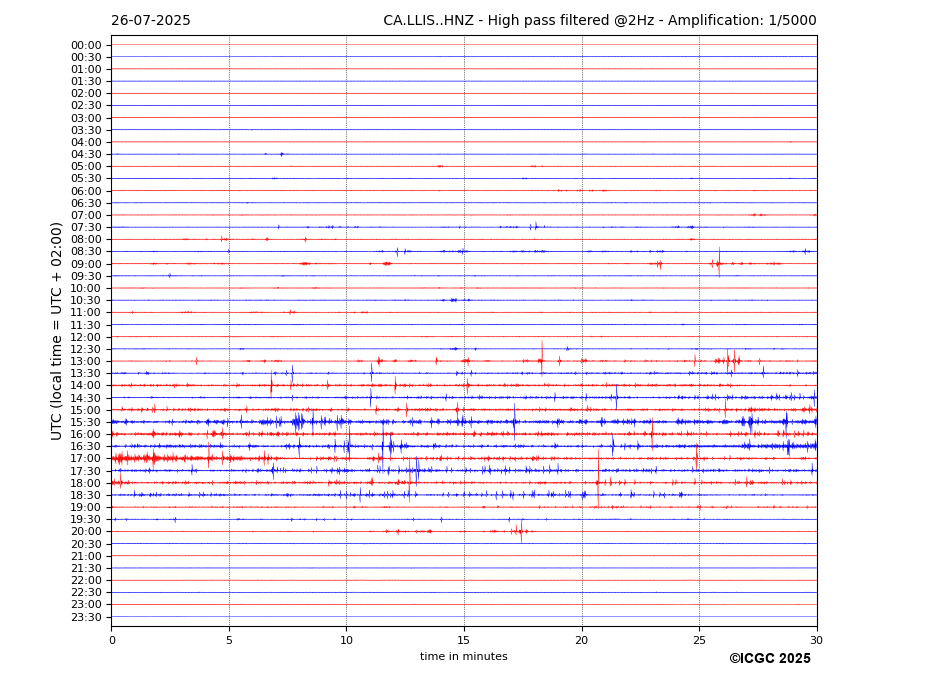
Task: Click the ©ICGC 2025 copyright text
Action: click(x=770, y=659)
